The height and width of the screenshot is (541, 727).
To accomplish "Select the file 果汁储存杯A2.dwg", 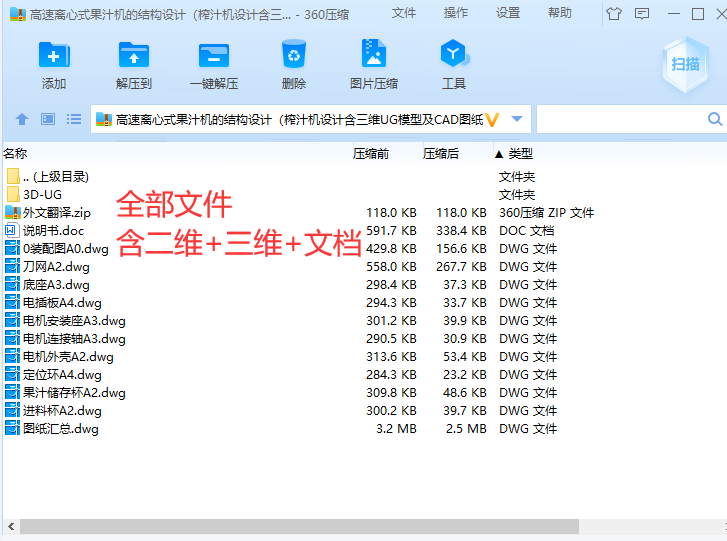I will click(x=74, y=393).
